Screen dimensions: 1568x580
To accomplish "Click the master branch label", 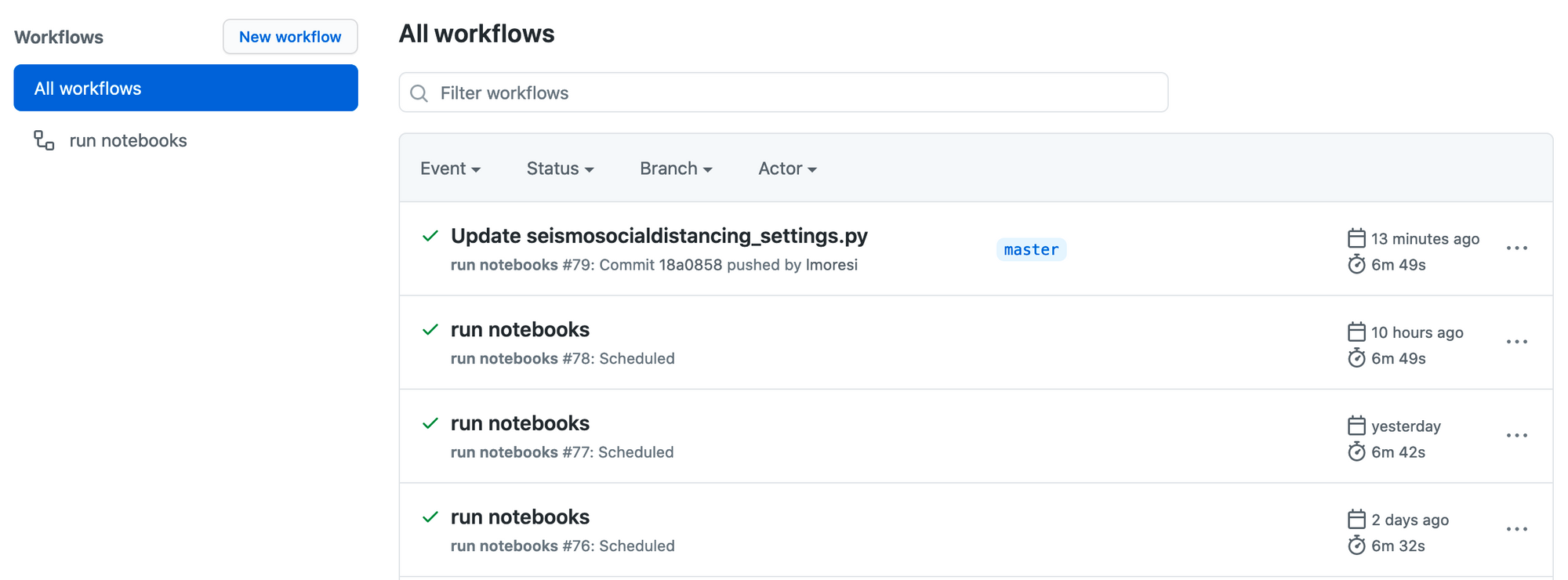I will click(1031, 249).
